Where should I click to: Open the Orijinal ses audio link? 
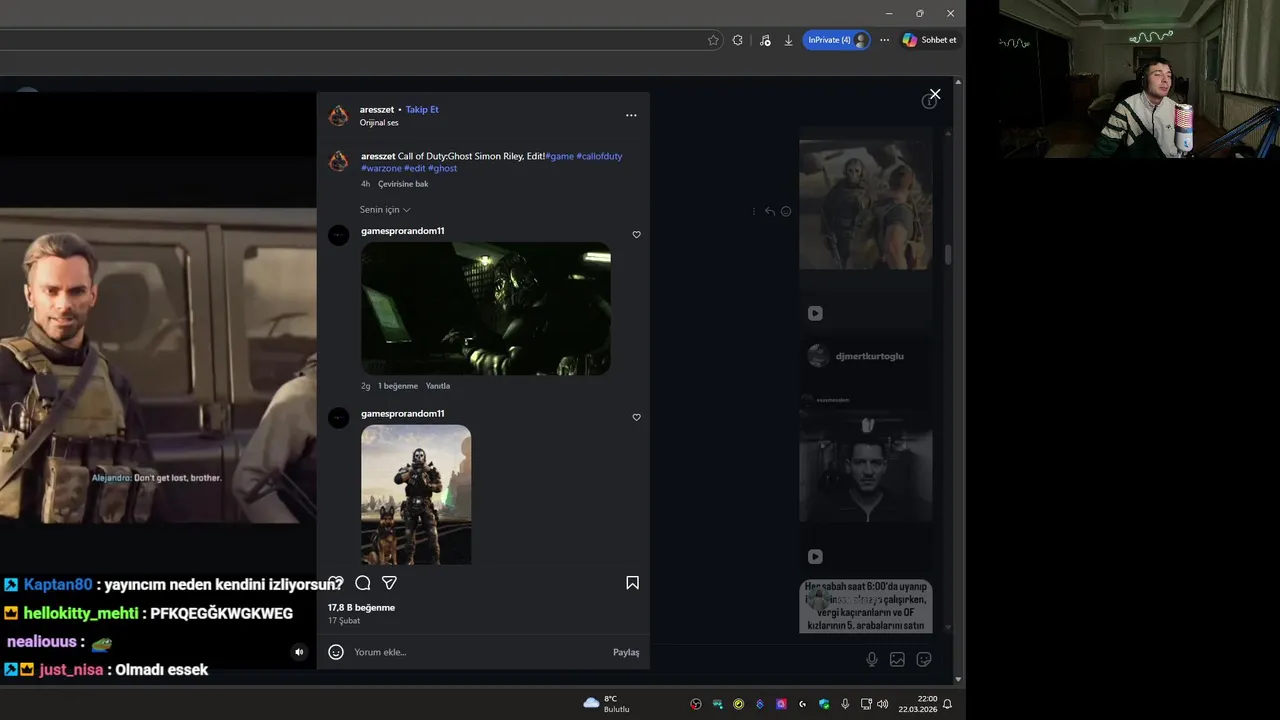pyautogui.click(x=379, y=123)
